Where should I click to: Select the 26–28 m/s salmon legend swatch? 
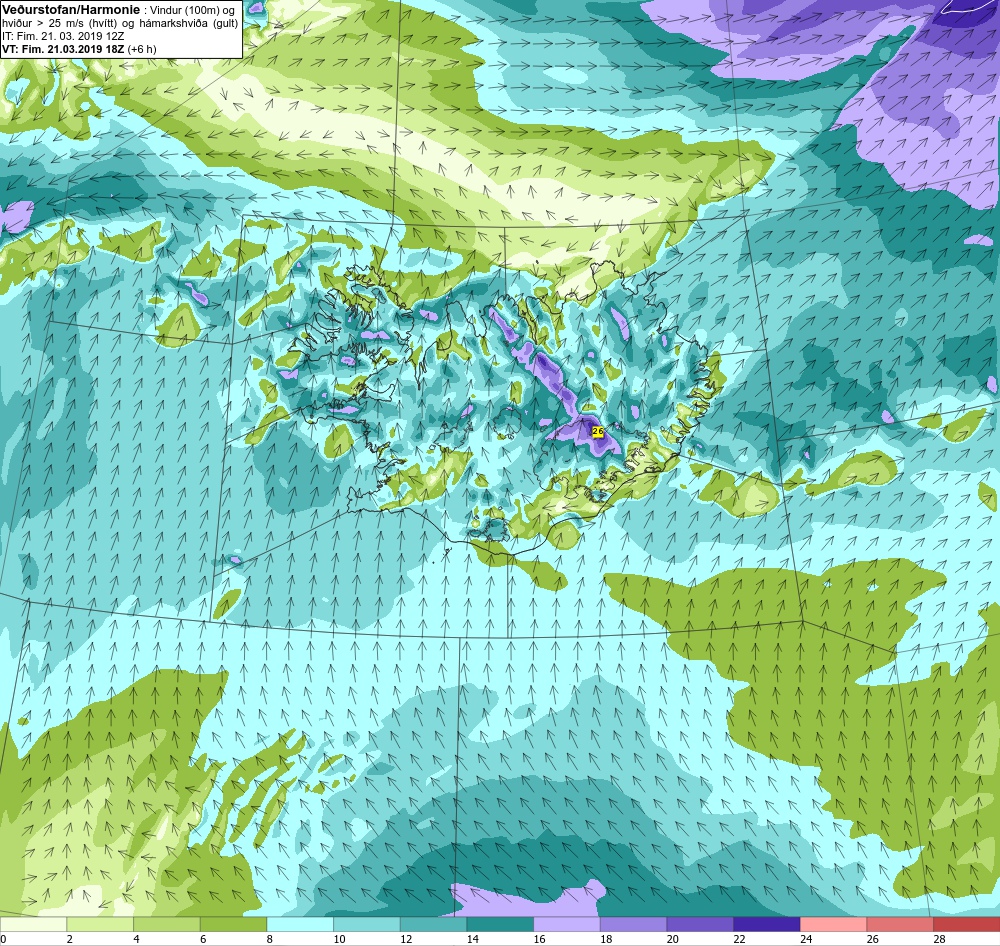[x=900, y=924]
